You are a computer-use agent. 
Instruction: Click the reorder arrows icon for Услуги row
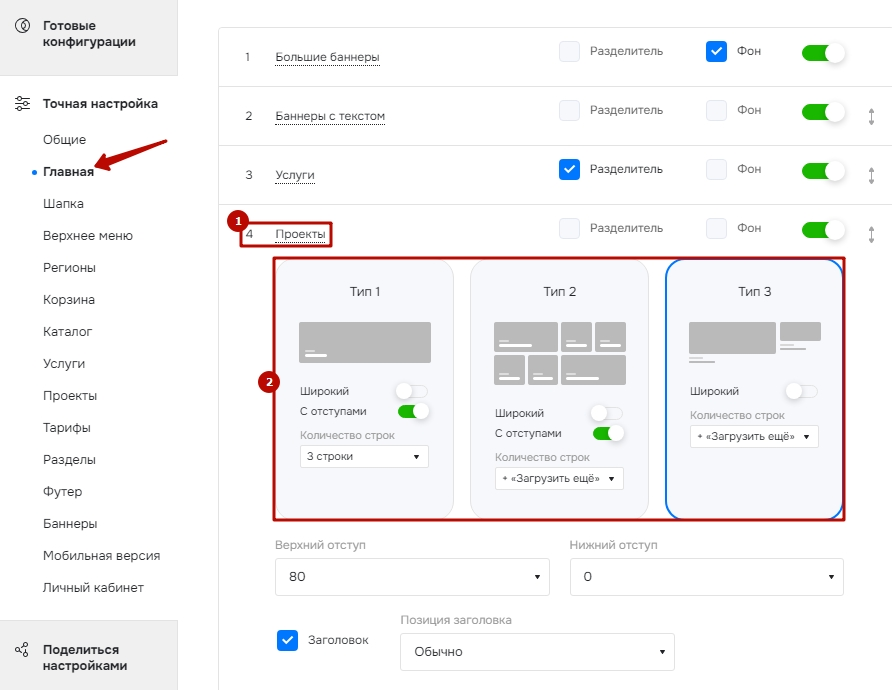tap(871, 175)
